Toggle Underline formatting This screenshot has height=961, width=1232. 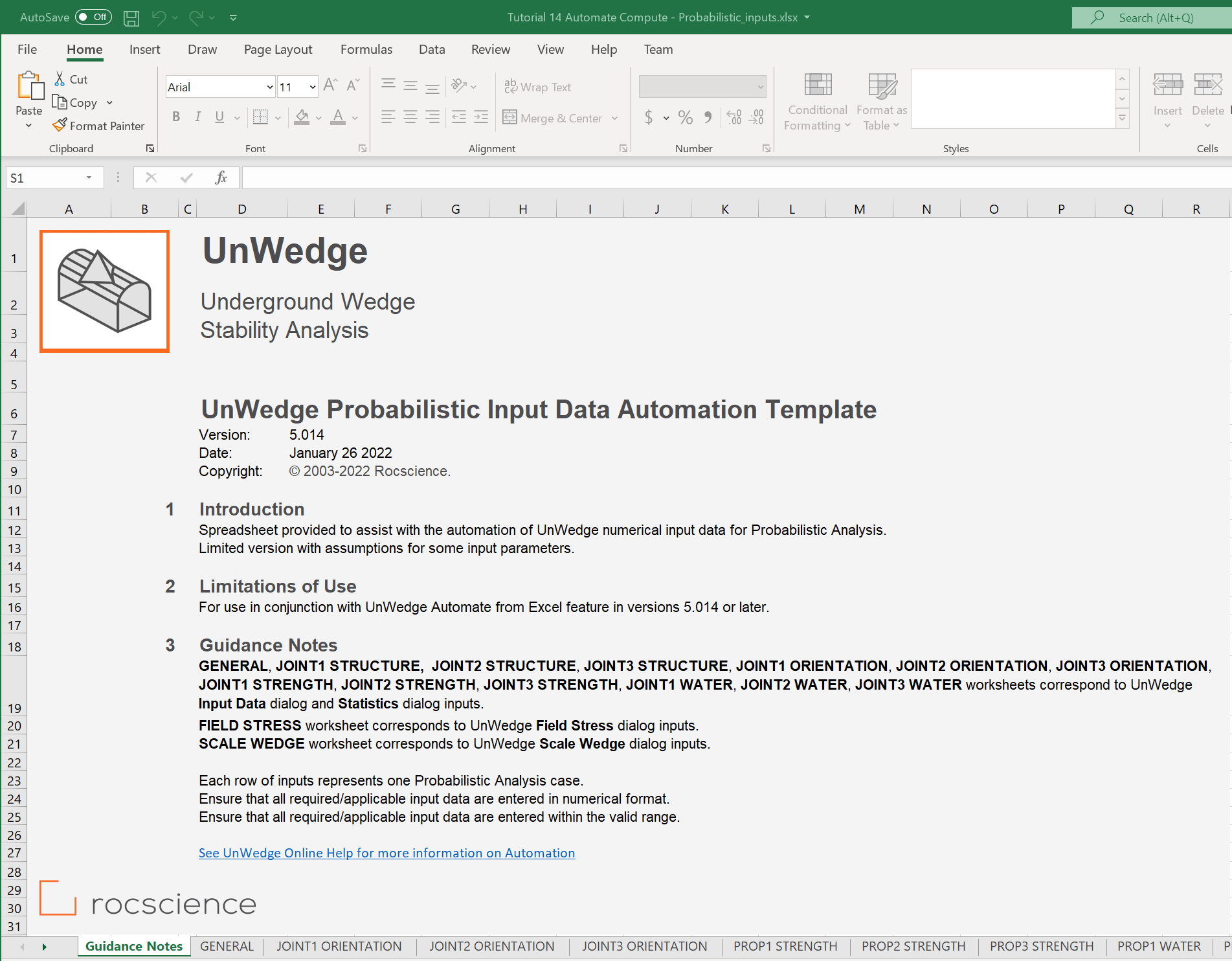[219, 117]
